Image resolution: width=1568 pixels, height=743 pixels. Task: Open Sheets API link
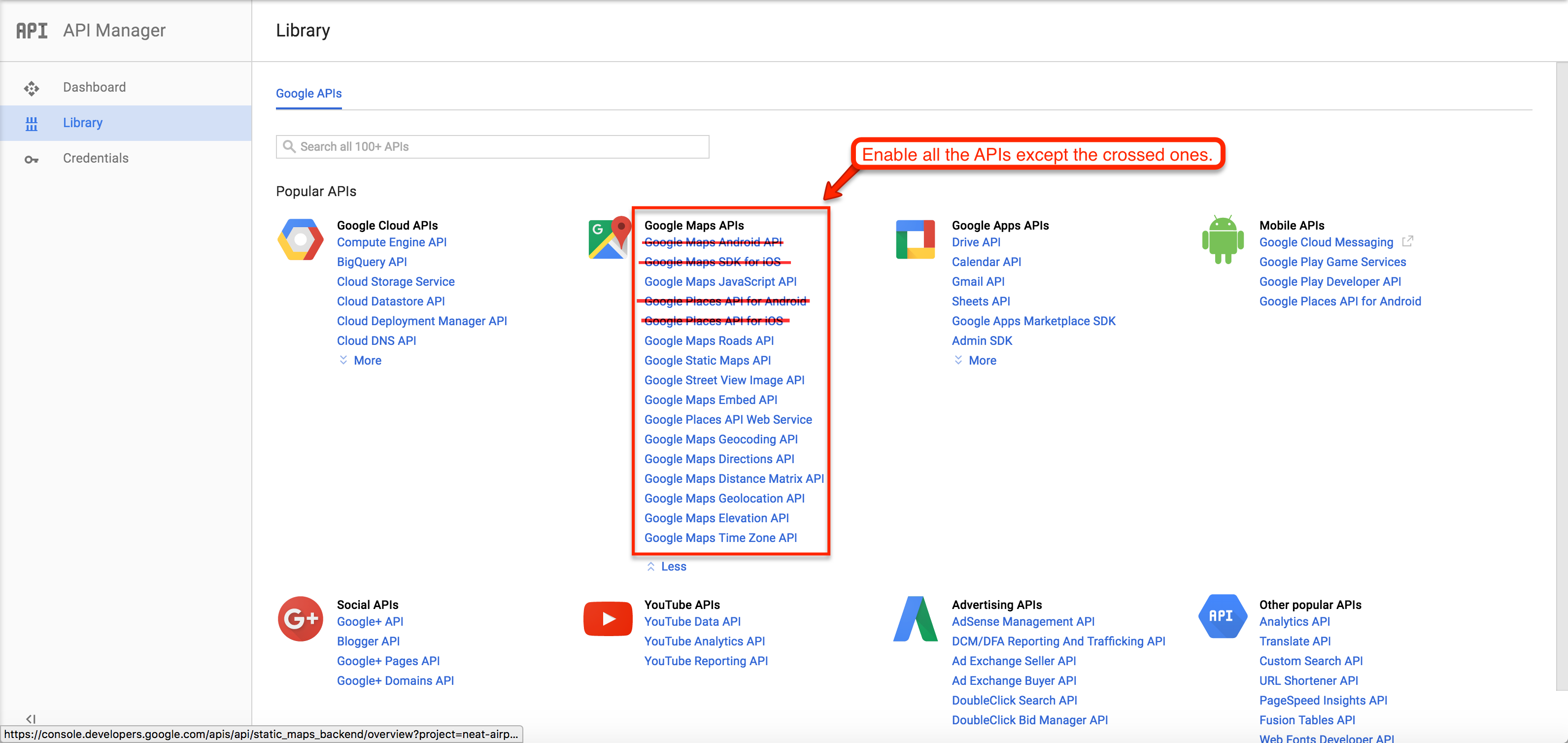pyautogui.click(x=981, y=301)
